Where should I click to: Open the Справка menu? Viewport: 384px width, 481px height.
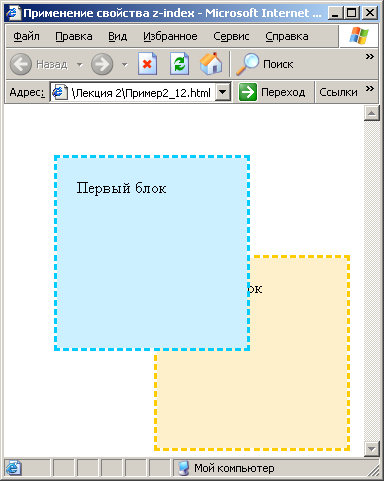[287, 36]
